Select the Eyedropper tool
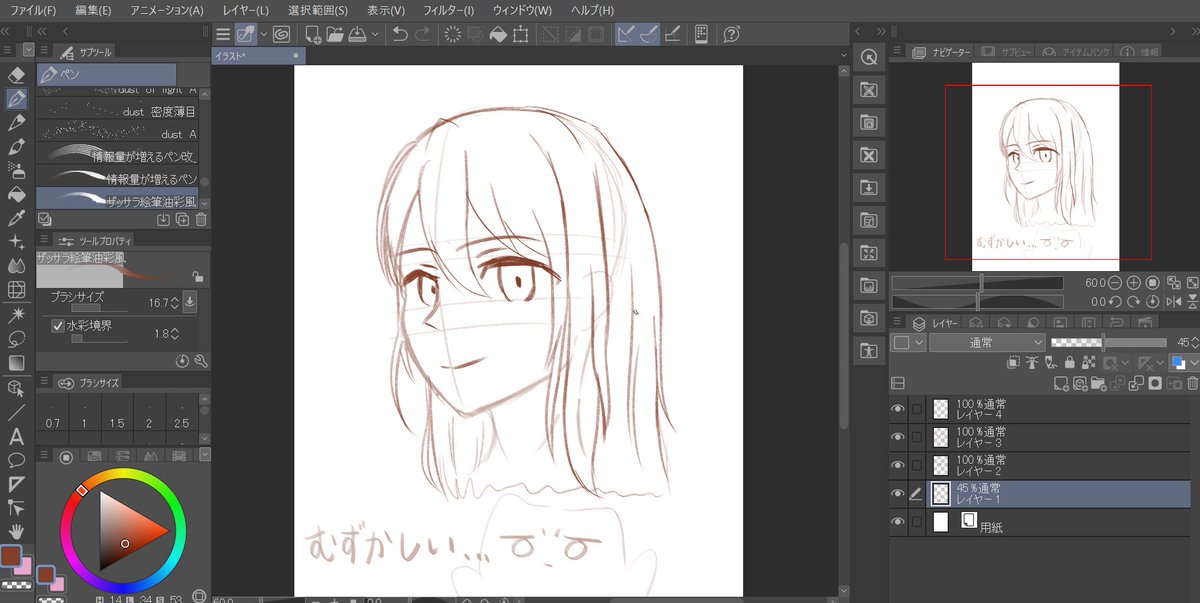The height and width of the screenshot is (603, 1200). pos(16,218)
